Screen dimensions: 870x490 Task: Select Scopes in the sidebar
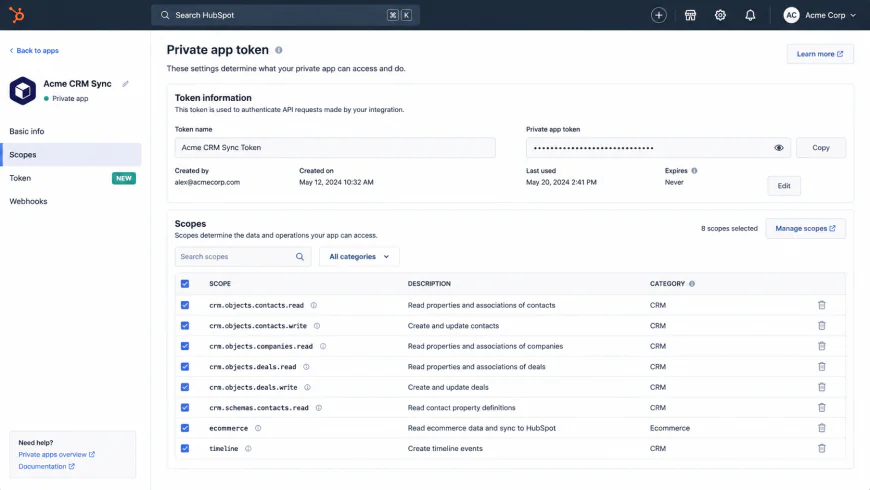coord(71,155)
